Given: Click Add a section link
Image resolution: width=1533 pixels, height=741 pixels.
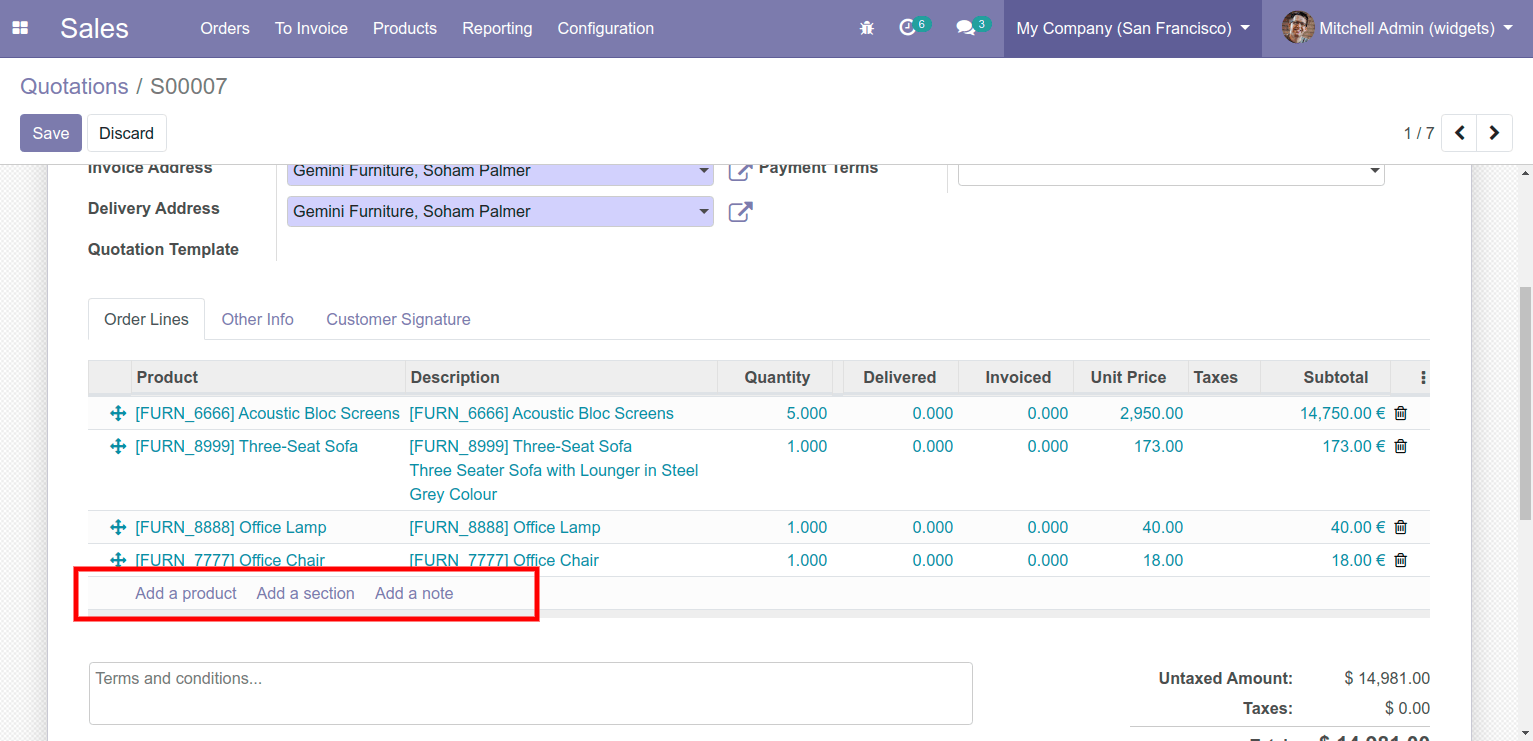Looking at the screenshot, I should coord(306,593).
